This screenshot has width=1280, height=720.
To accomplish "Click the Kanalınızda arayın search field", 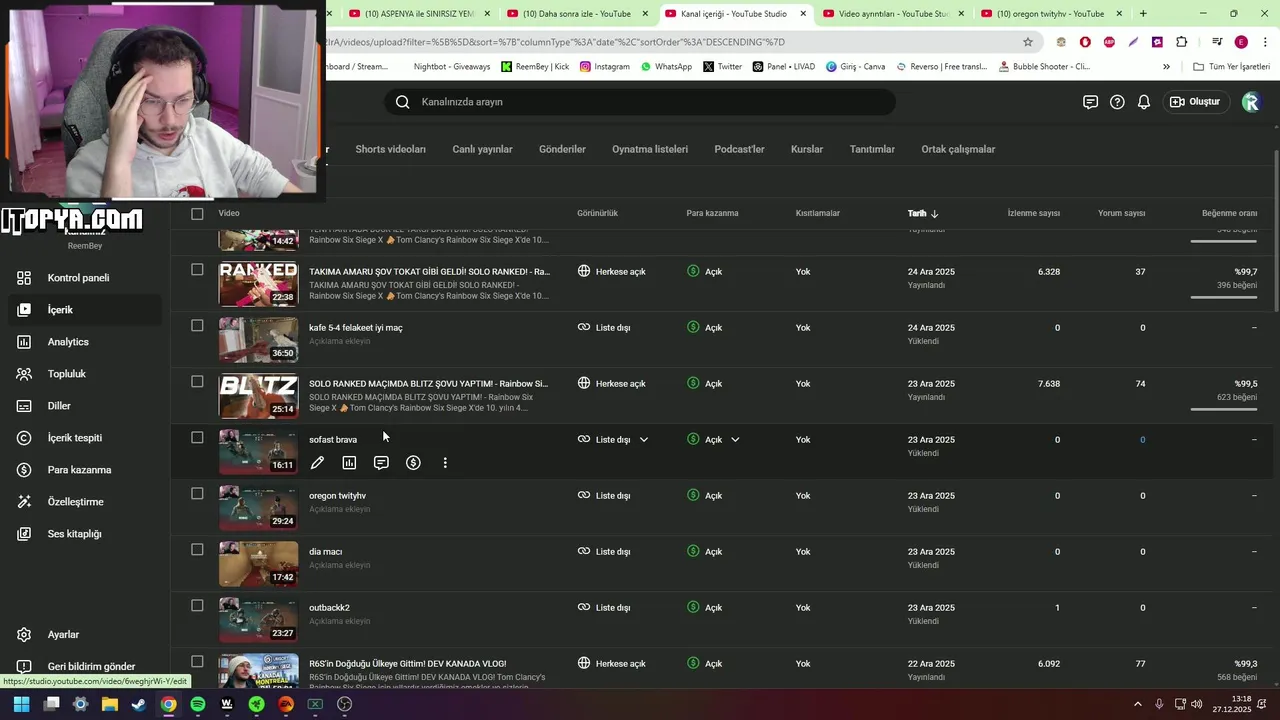I will click(640, 102).
